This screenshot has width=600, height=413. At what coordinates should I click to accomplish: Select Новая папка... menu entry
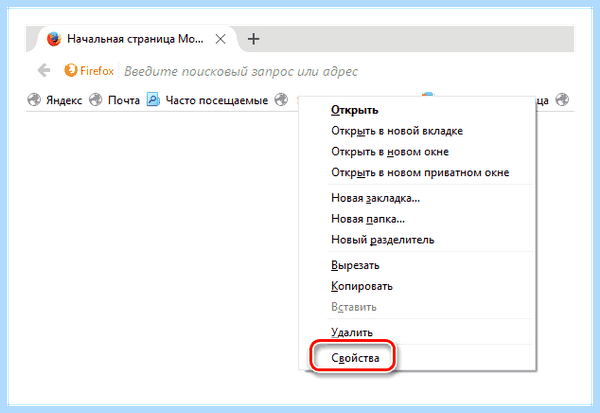417,219
